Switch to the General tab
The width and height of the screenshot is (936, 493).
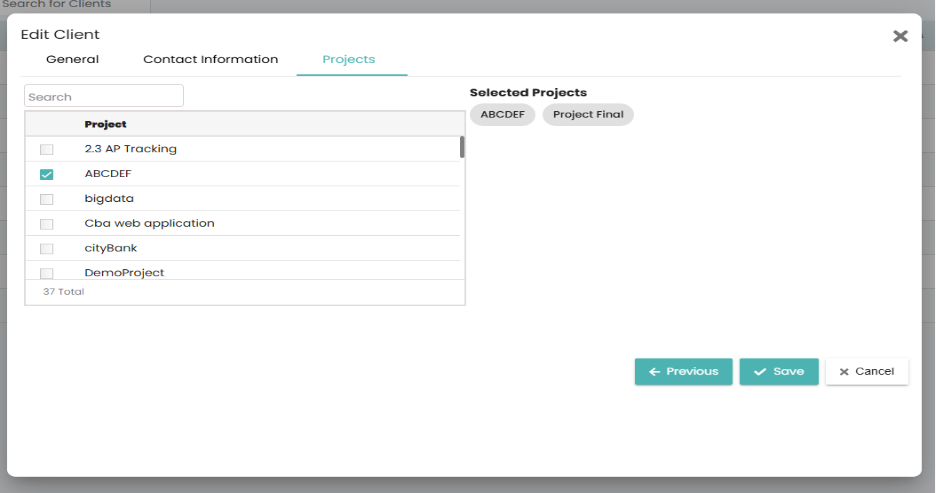pos(72,59)
